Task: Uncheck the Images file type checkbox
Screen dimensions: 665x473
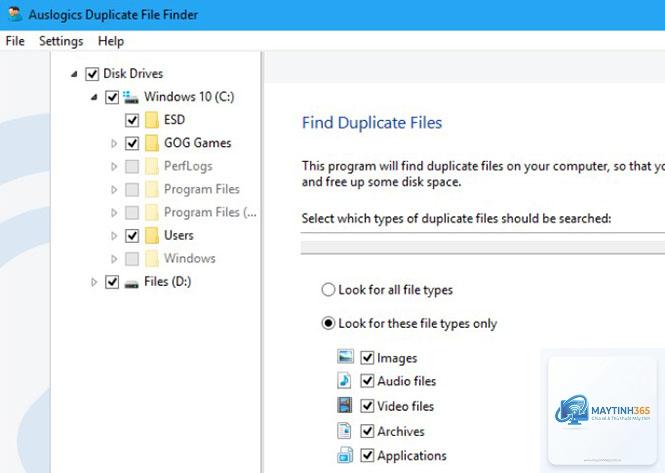Action: tap(367, 358)
